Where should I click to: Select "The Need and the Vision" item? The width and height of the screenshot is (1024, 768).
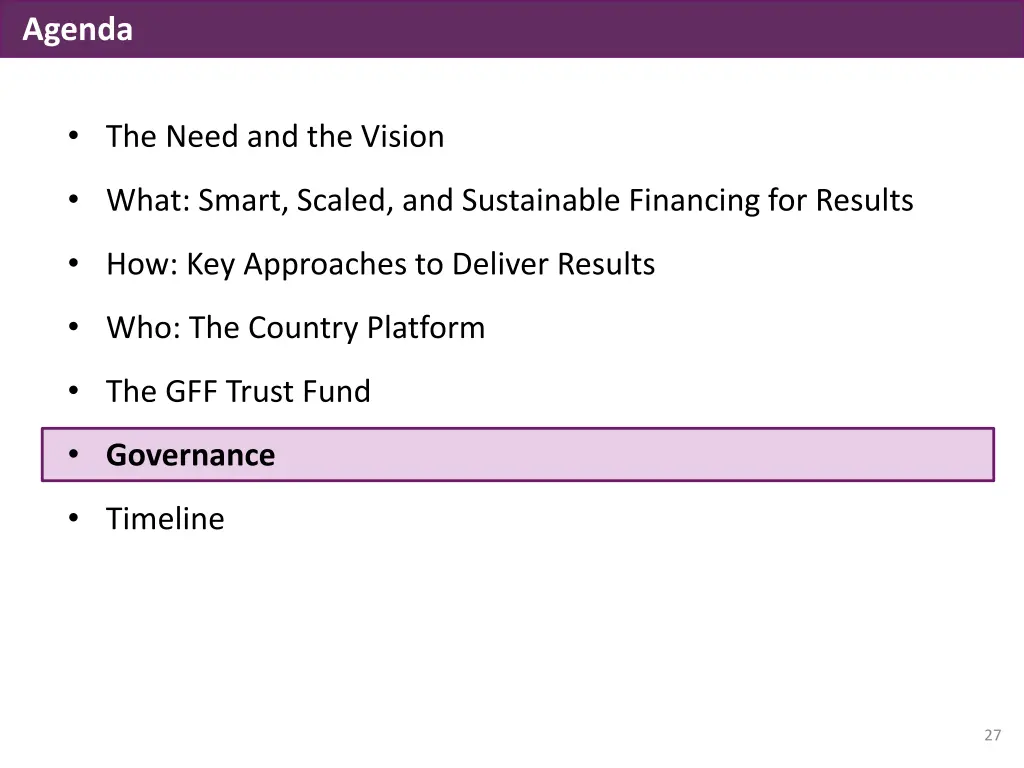275,136
